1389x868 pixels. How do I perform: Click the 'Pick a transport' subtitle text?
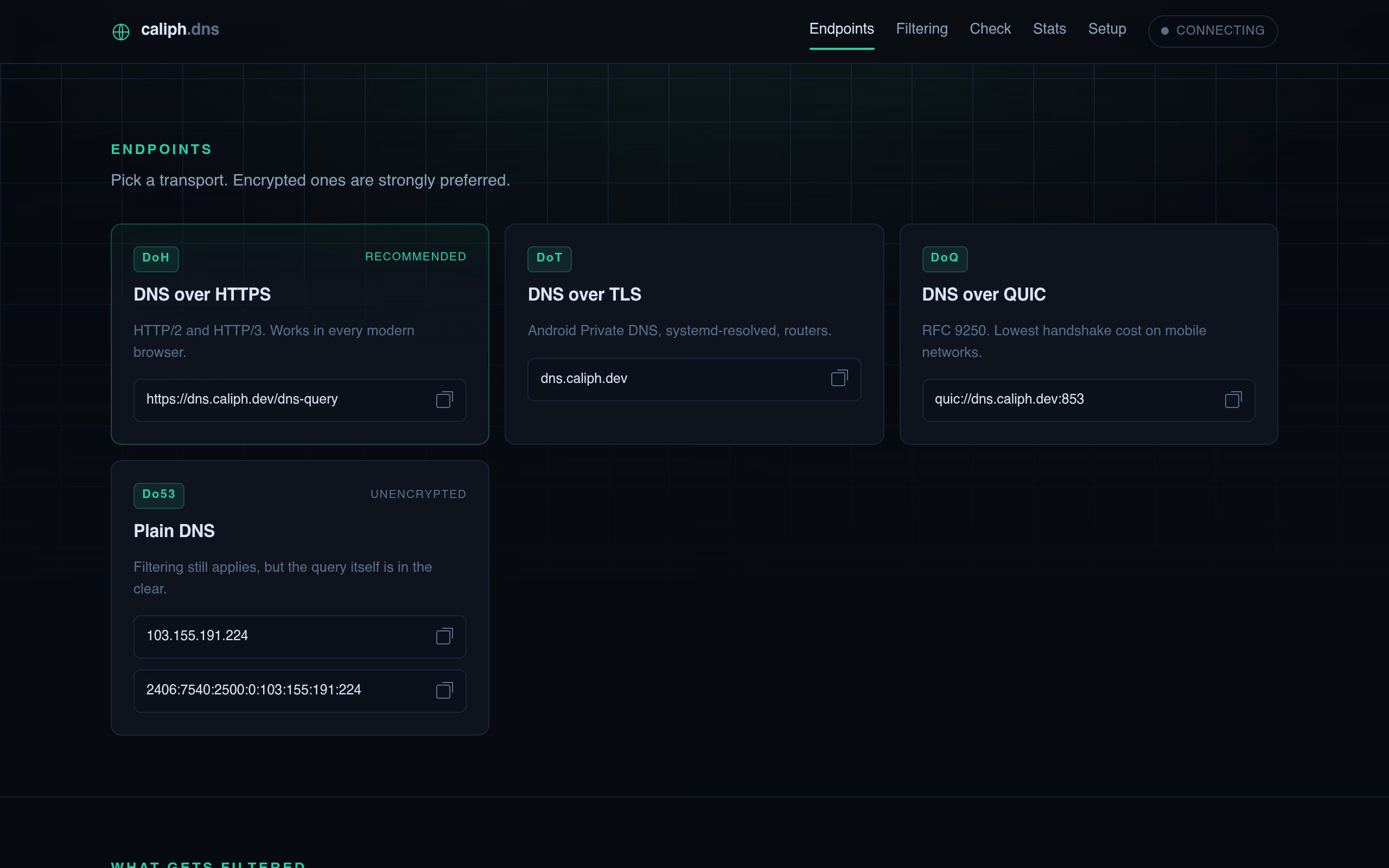(310, 180)
